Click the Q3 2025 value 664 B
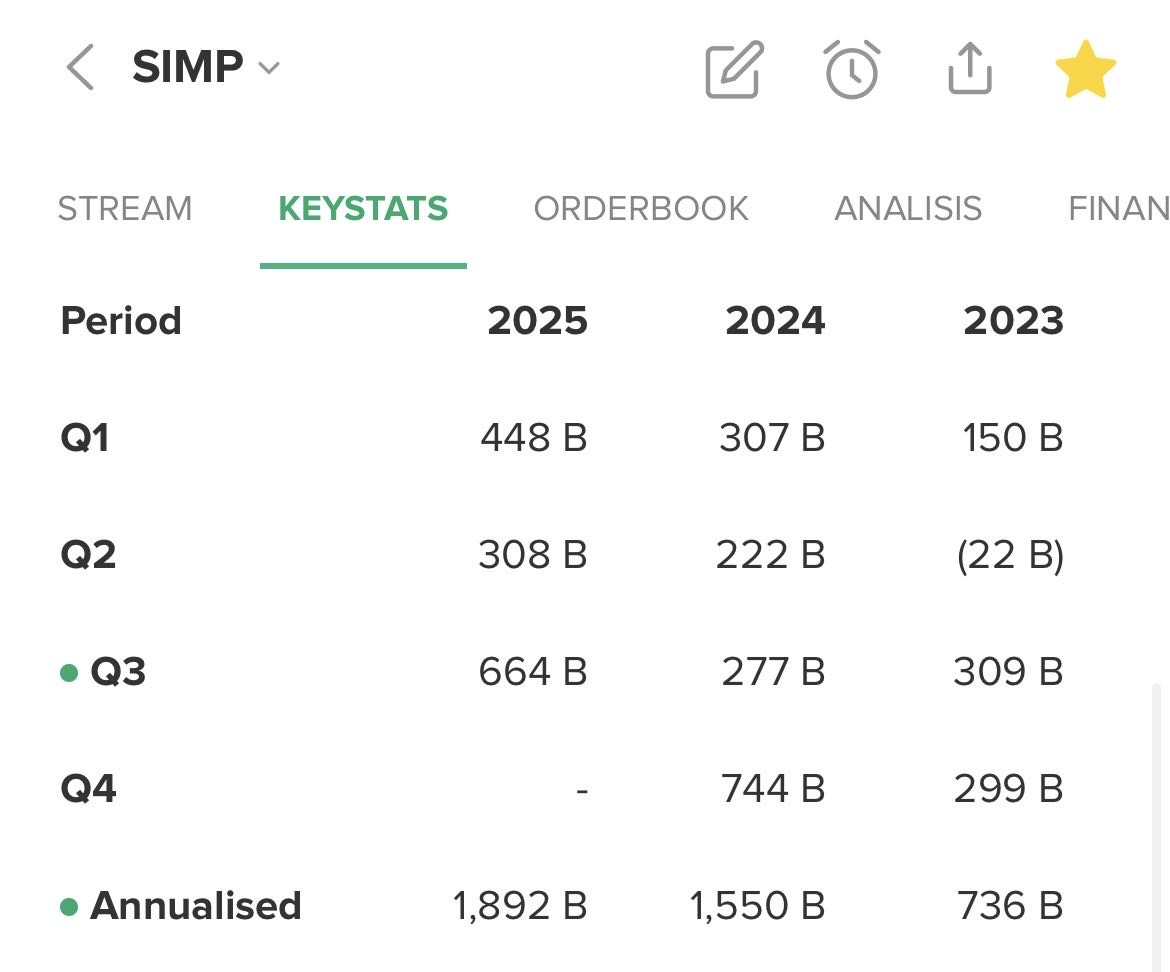The image size is (1170, 972). tap(532, 672)
